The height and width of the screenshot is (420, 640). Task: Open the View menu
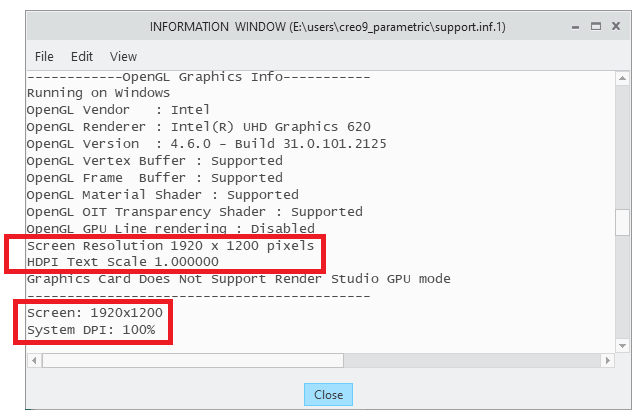pyautogui.click(x=123, y=57)
